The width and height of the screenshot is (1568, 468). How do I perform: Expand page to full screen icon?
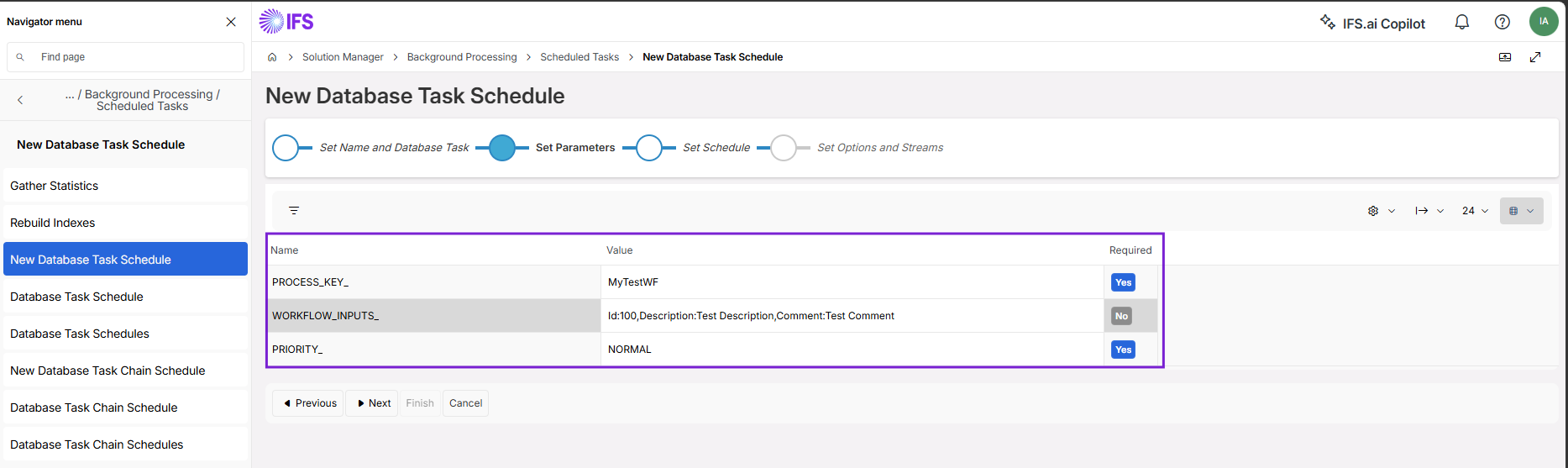1535,57
